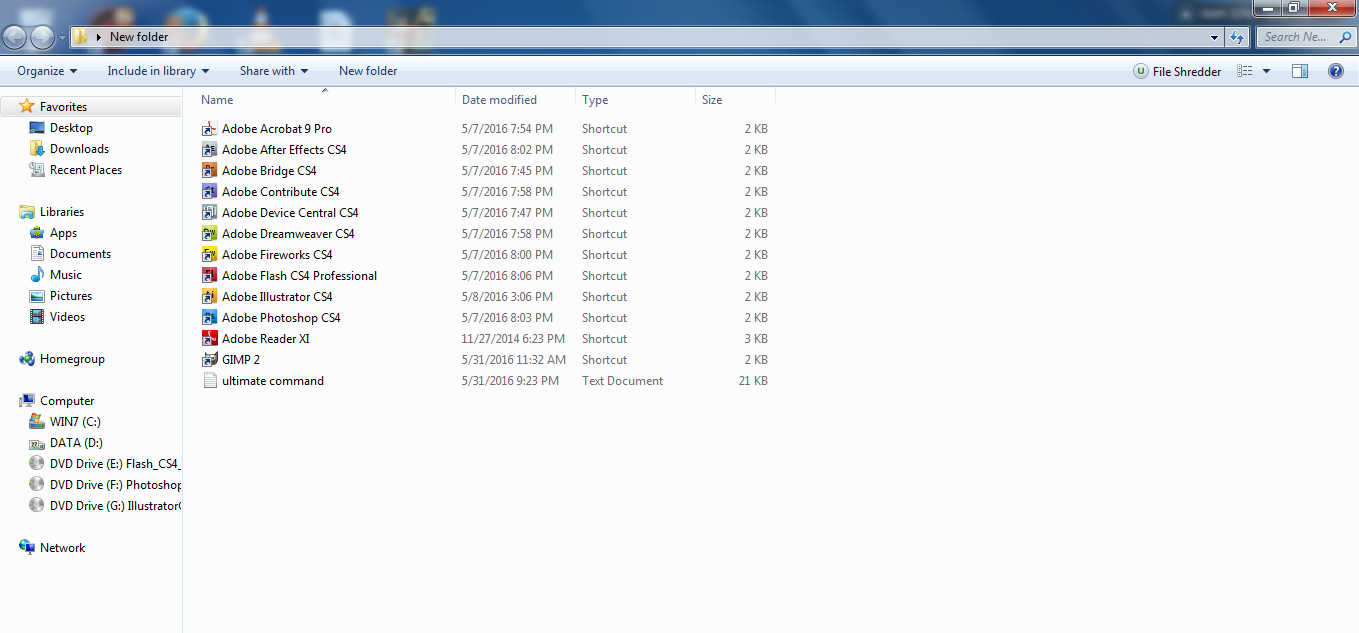1359x633 pixels.
Task: Click the New folder button
Action: click(368, 71)
